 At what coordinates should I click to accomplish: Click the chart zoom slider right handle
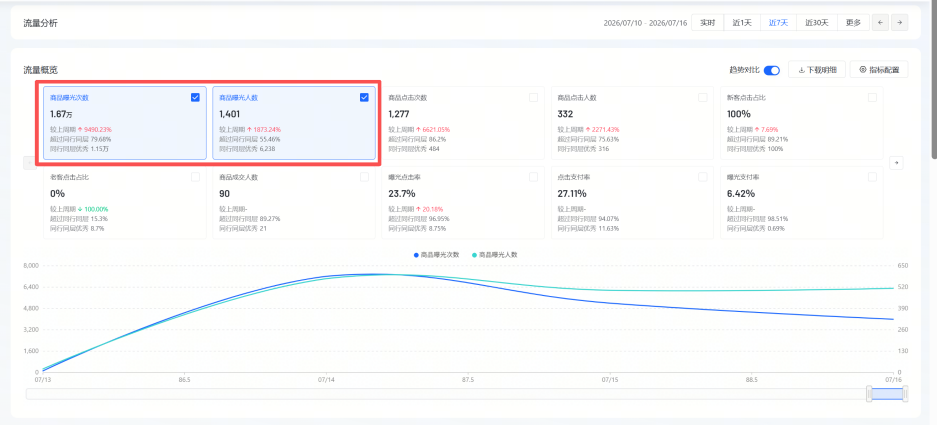coord(905,393)
